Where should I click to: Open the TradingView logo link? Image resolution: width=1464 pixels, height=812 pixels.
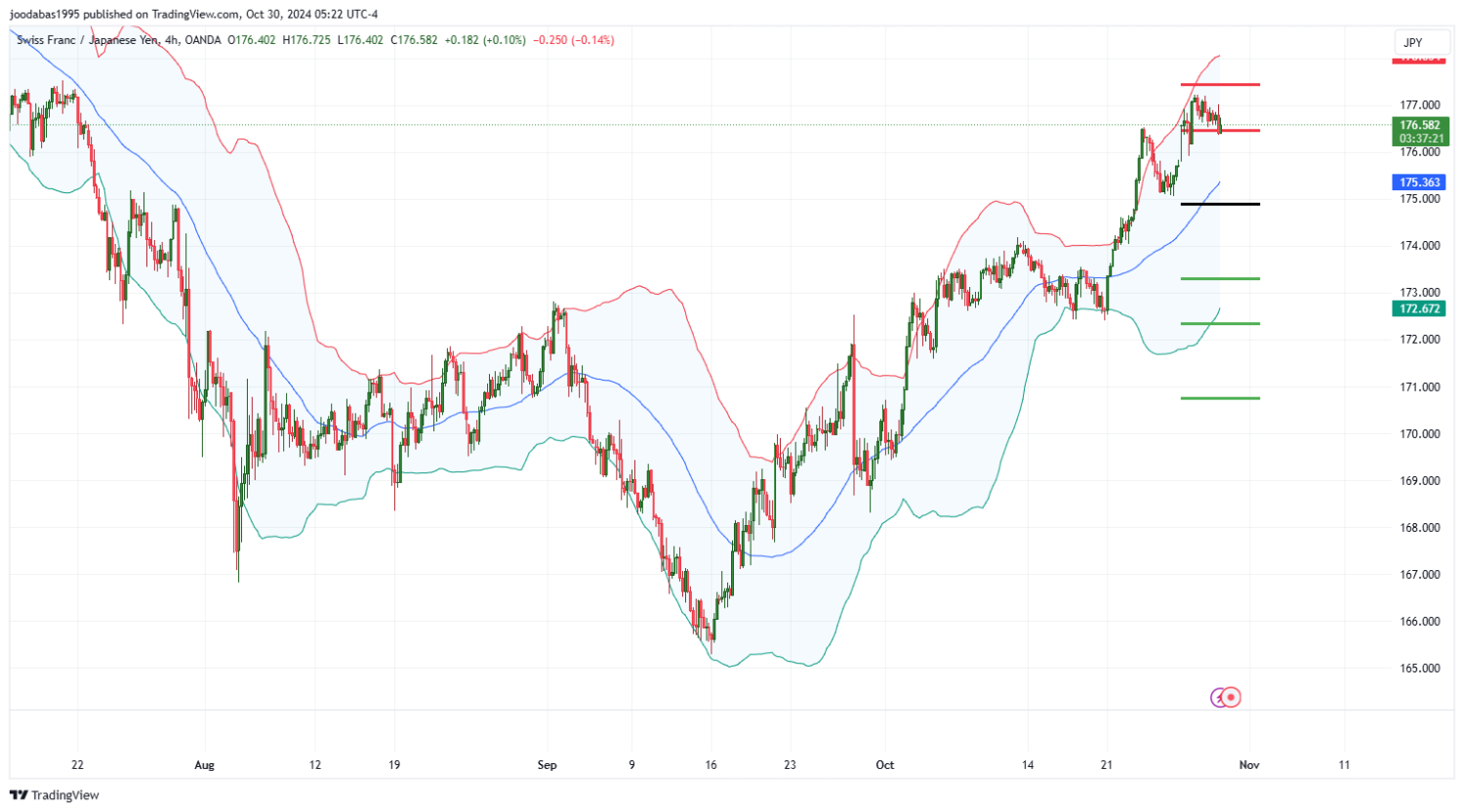pyautogui.click(x=55, y=795)
